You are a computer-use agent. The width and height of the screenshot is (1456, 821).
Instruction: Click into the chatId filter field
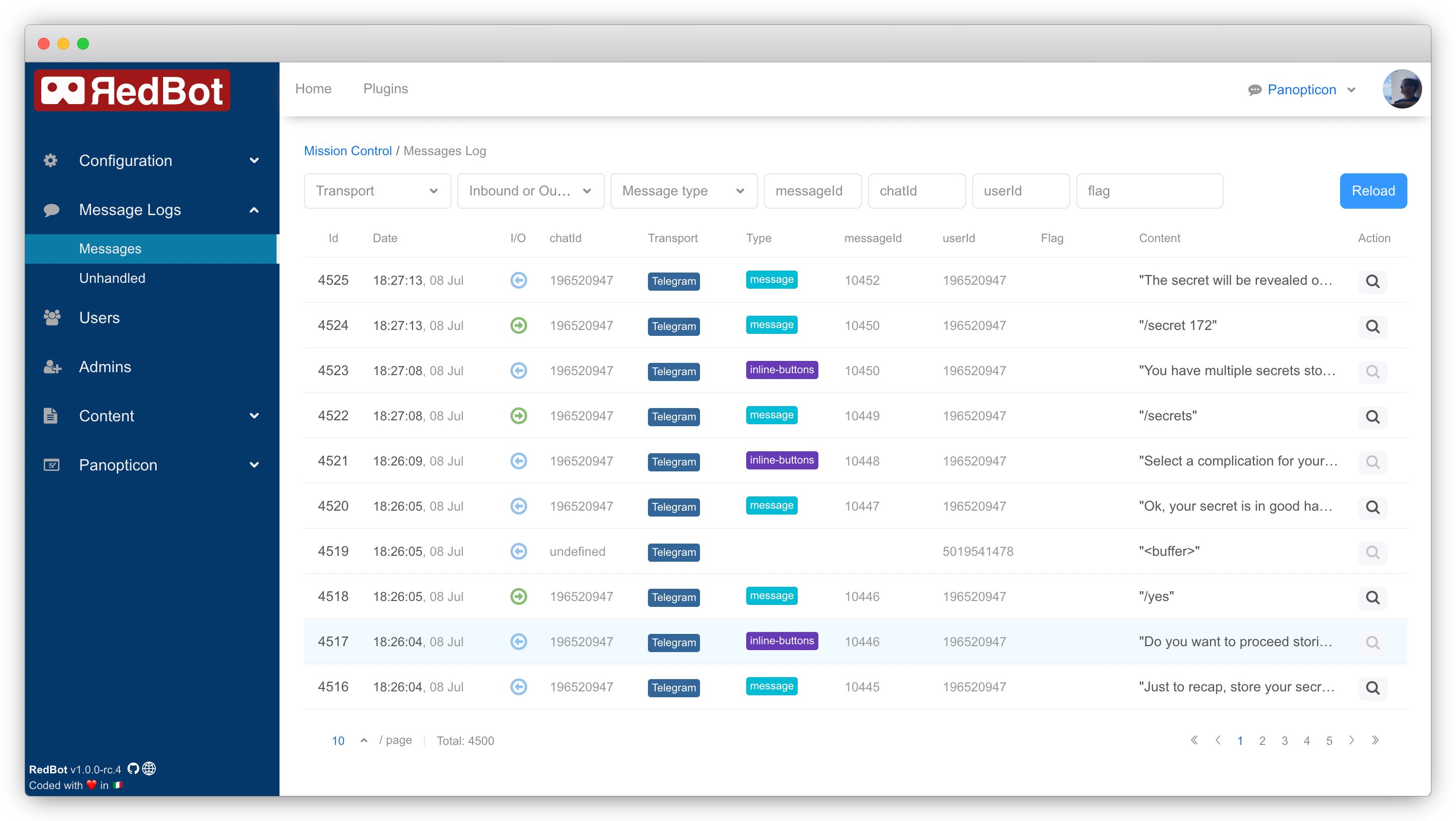pyautogui.click(x=916, y=191)
